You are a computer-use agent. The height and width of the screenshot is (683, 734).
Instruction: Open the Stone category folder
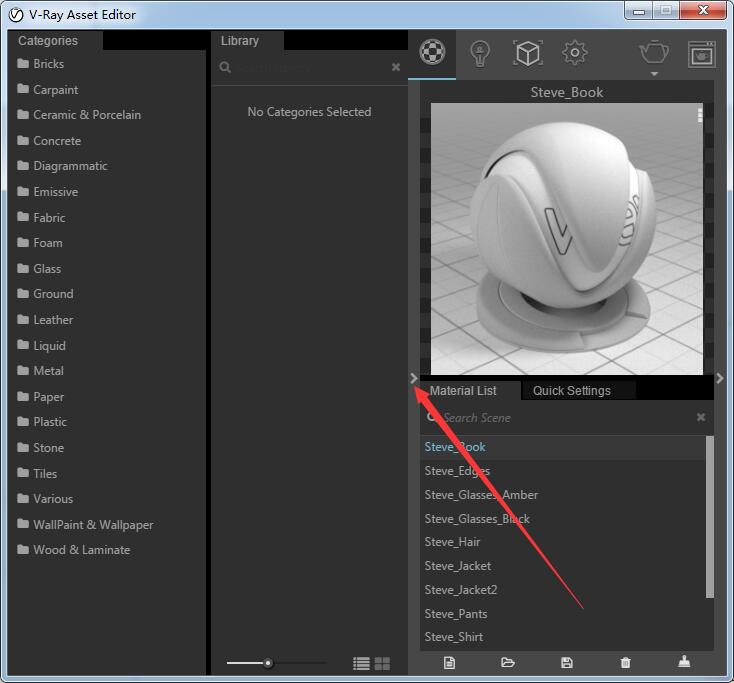[x=40, y=448]
